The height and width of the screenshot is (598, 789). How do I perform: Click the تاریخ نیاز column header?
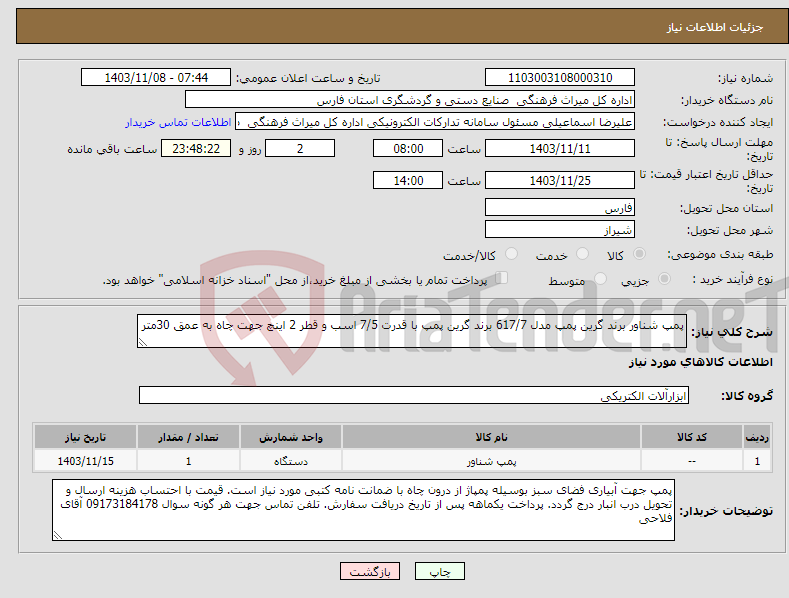pyautogui.click(x=86, y=437)
